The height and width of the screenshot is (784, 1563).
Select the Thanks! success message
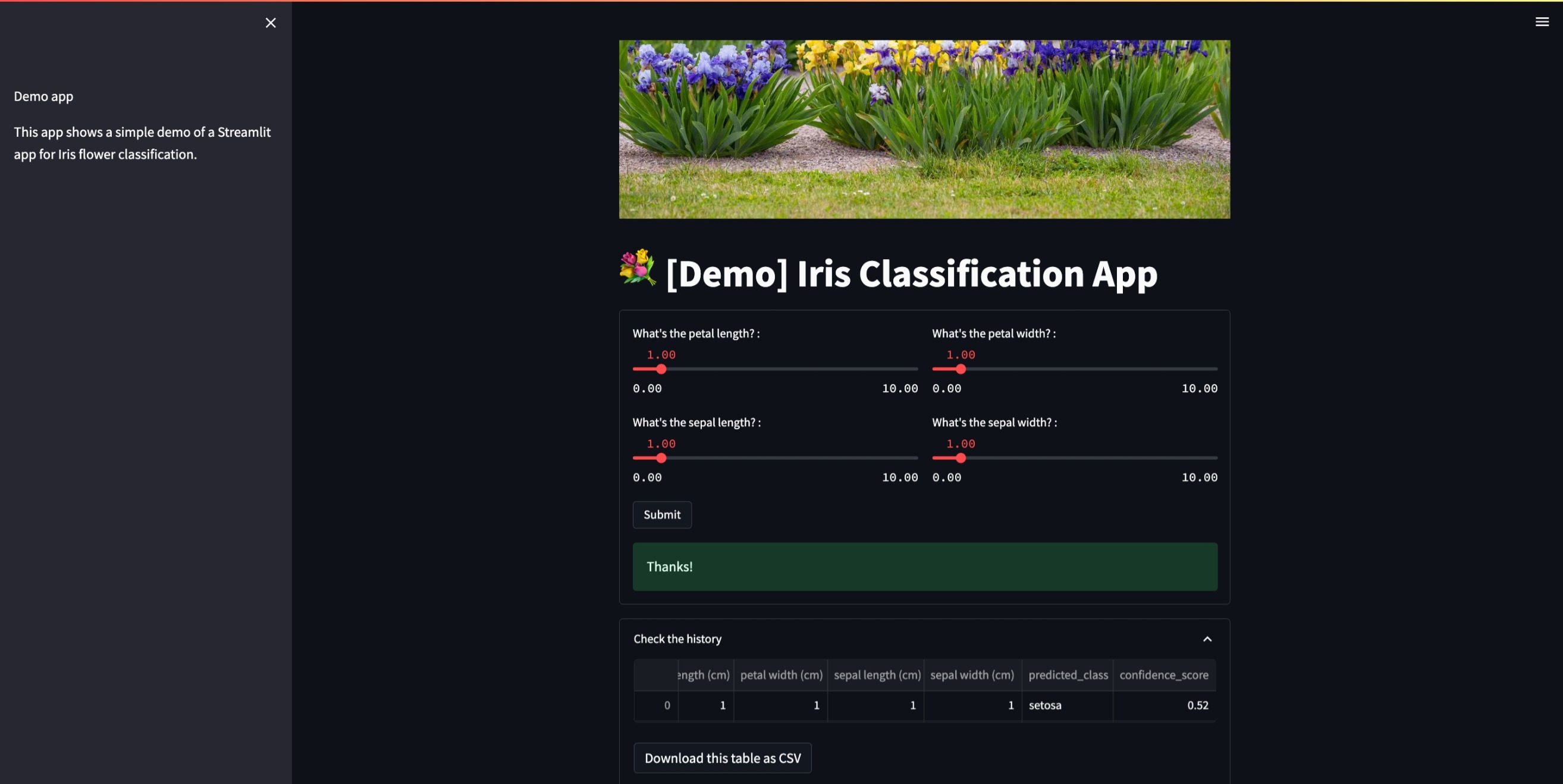point(669,566)
